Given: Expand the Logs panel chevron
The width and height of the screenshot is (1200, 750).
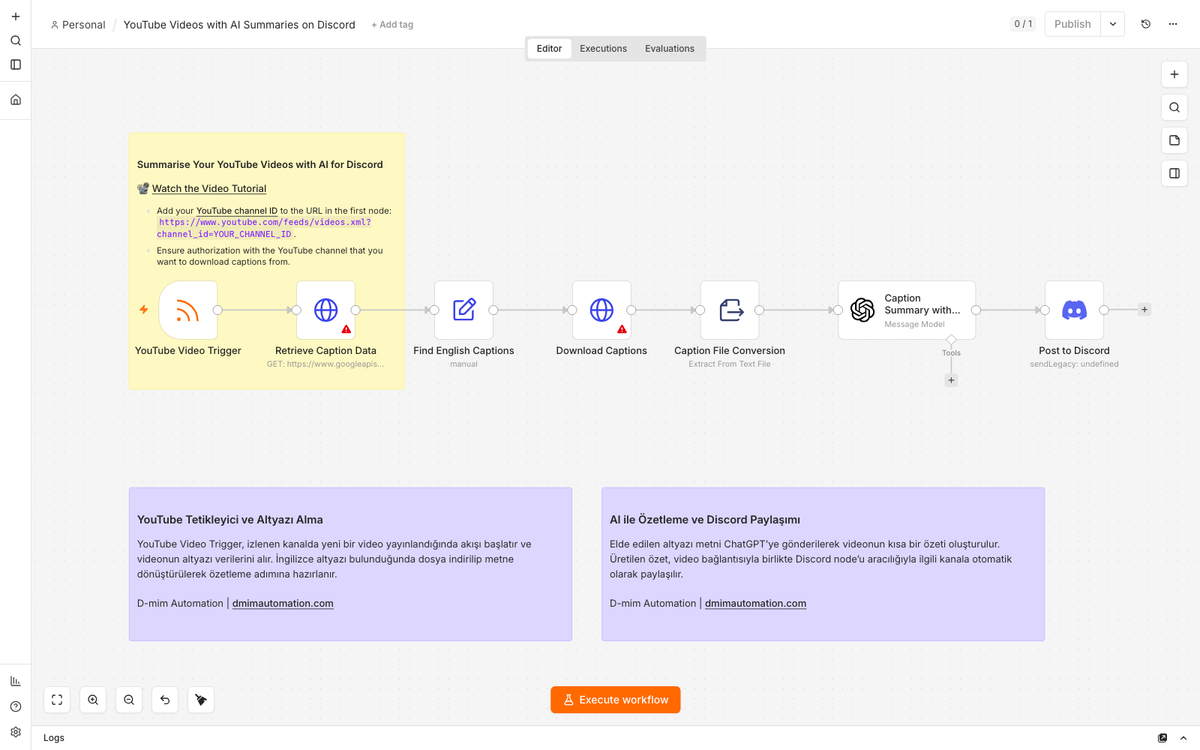Looking at the screenshot, I should click(1183, 738).
